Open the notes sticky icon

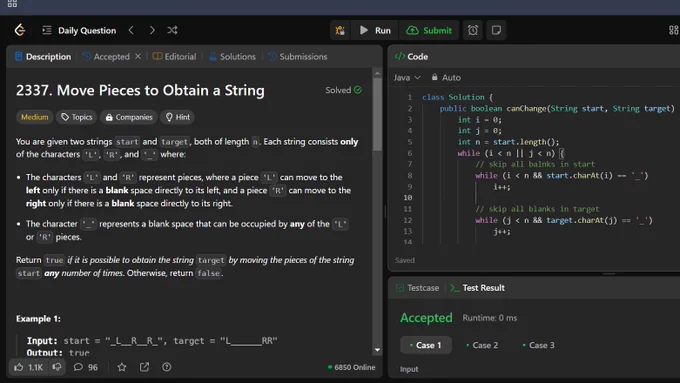[x=496, y=30]
